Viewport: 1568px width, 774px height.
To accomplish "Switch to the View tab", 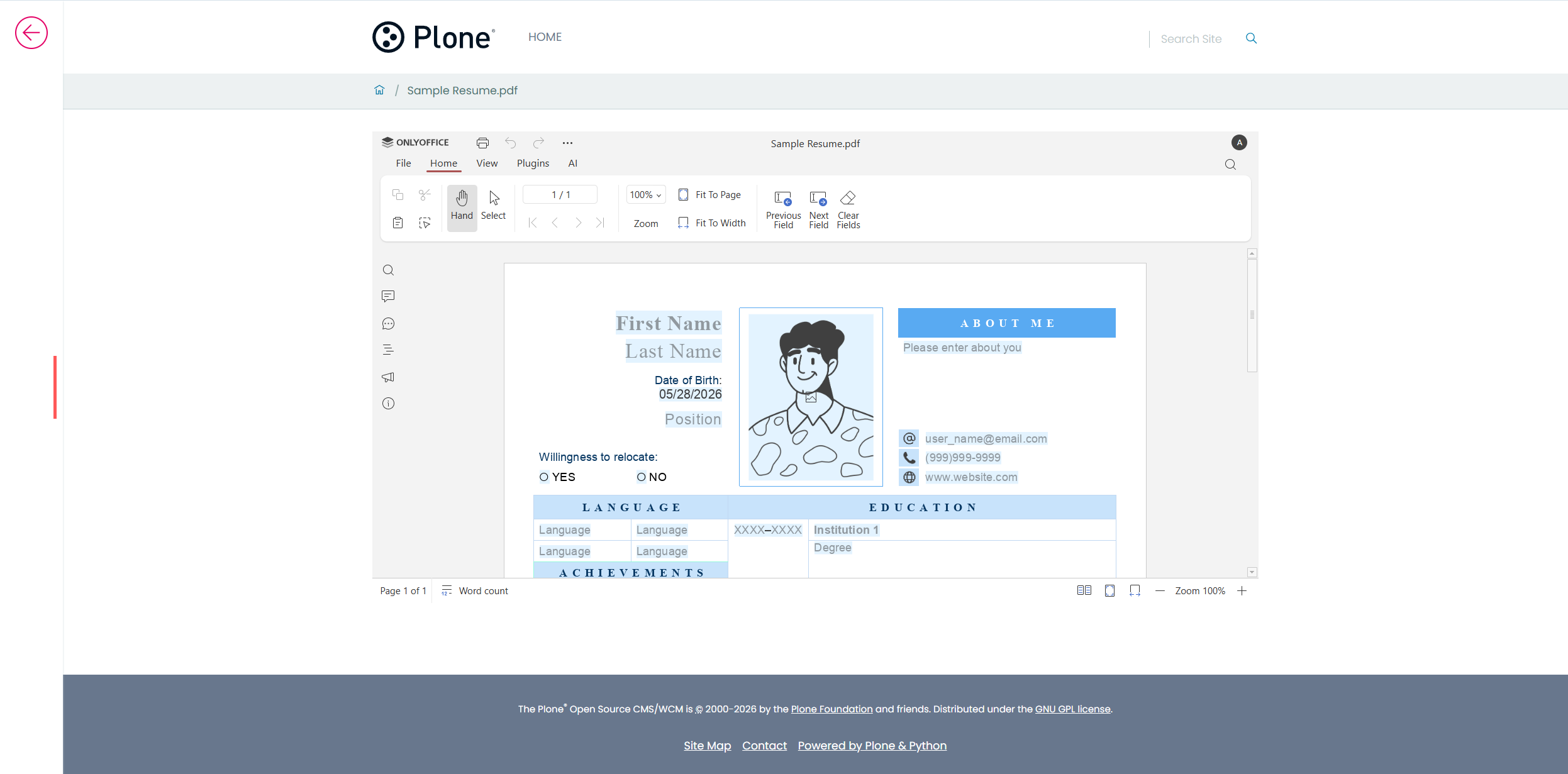I will [487, 163].
